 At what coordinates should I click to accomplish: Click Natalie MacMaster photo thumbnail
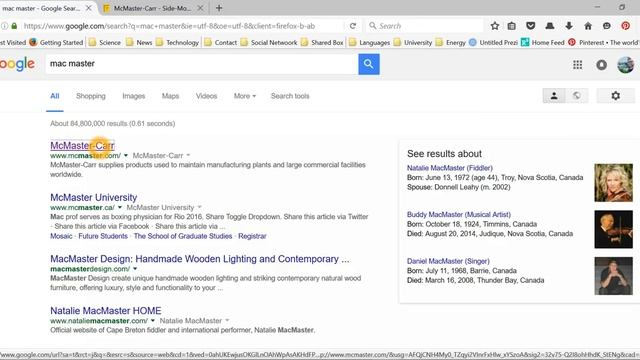coord(613,182)
